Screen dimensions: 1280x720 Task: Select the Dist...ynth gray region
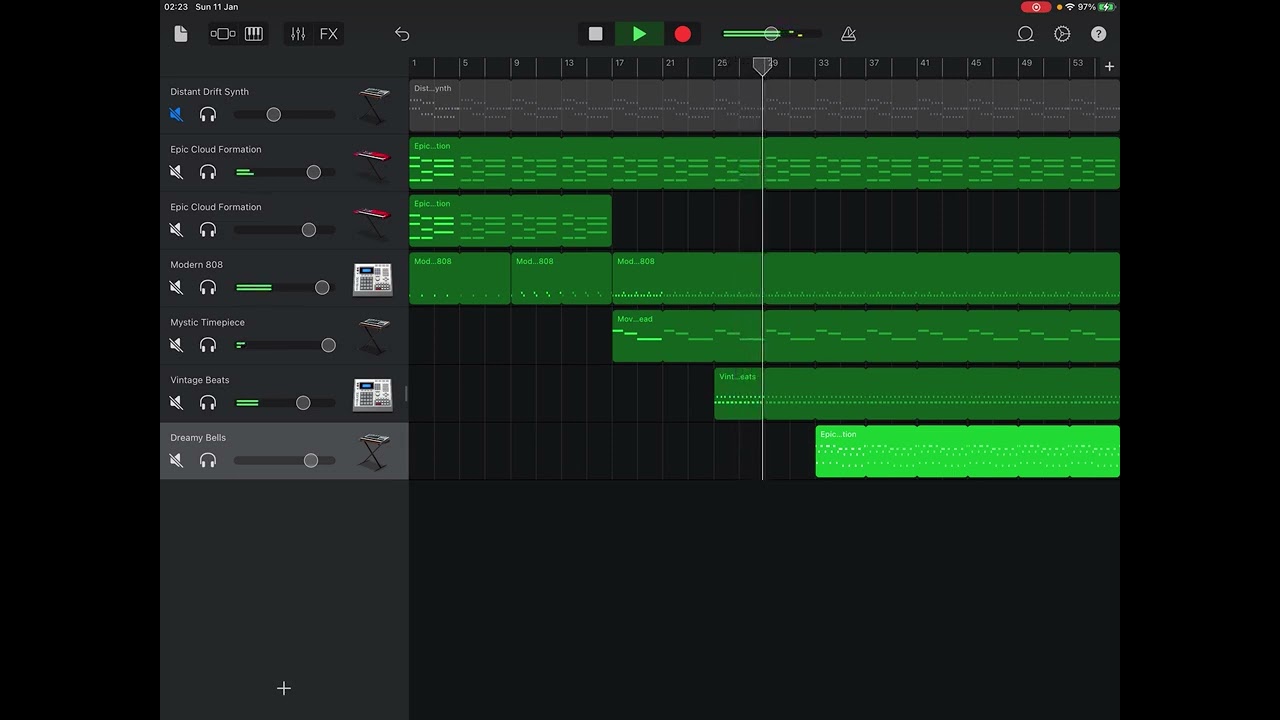click(x=764, y=106)
